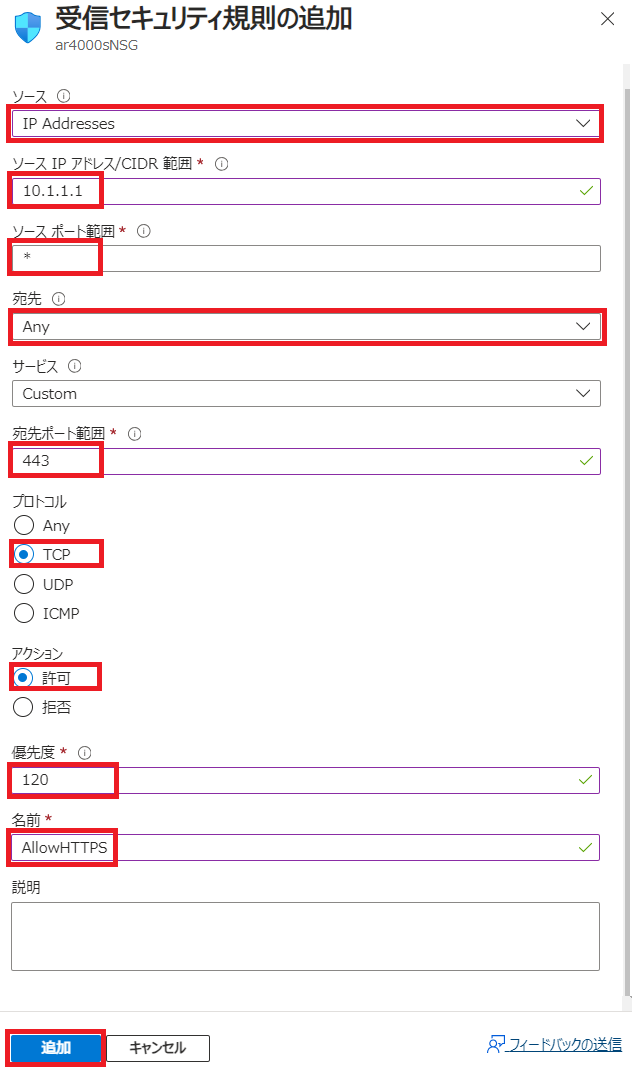Click the info icon next to ソース label
641x1072 pixels.
point(64,96)
